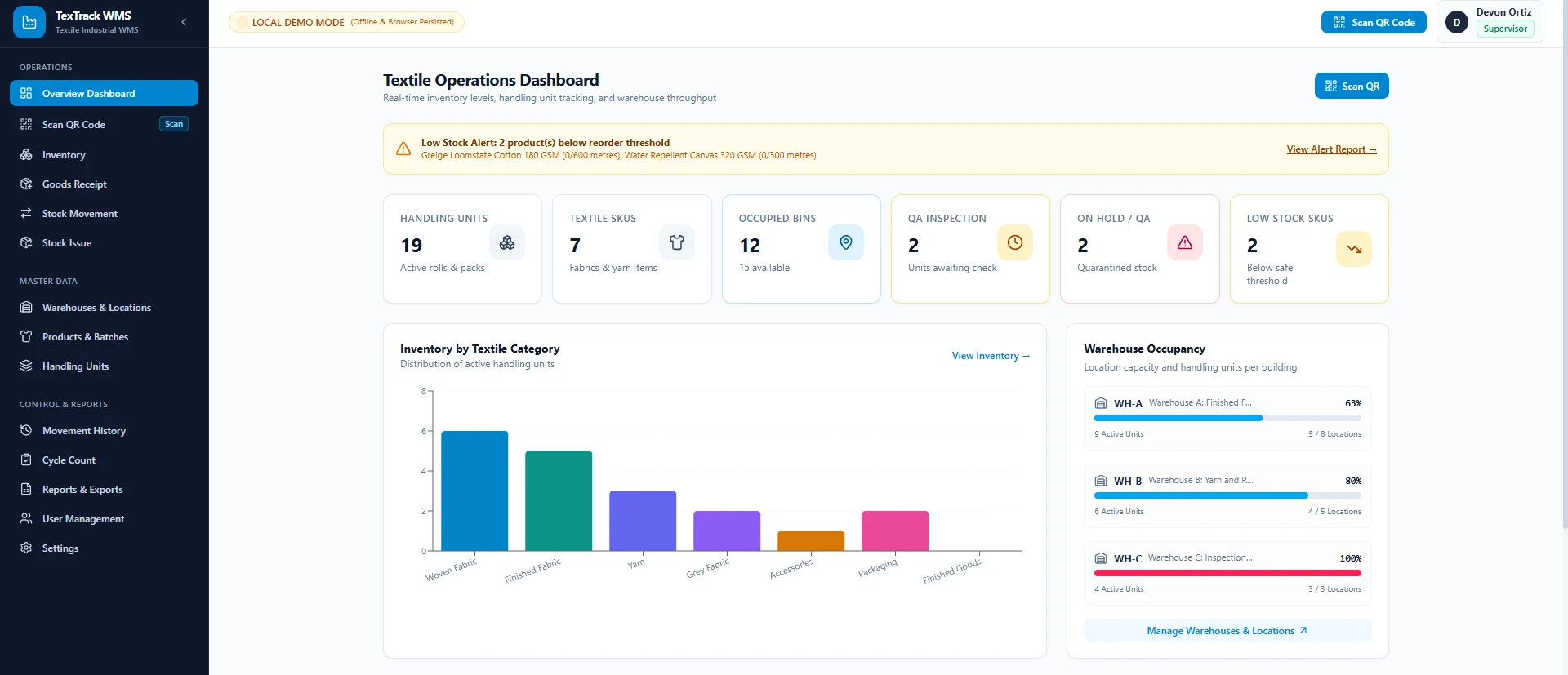Open Overview Dashboard in the sidebar
Viewport: 1568px width, 675px height.
click(x=104, y=93)
